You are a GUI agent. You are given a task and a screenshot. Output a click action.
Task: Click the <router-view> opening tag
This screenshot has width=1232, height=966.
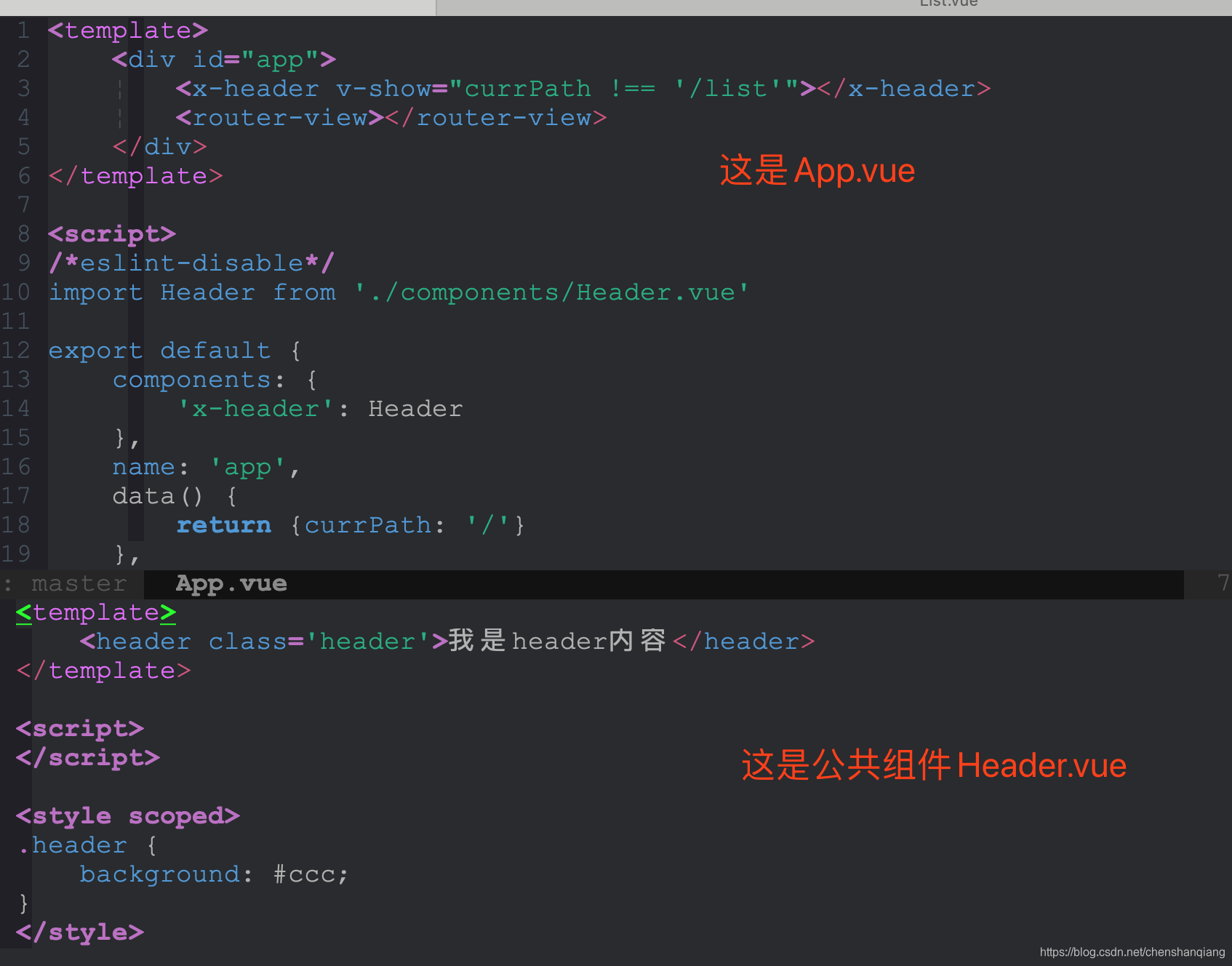(x=280, y=118)
